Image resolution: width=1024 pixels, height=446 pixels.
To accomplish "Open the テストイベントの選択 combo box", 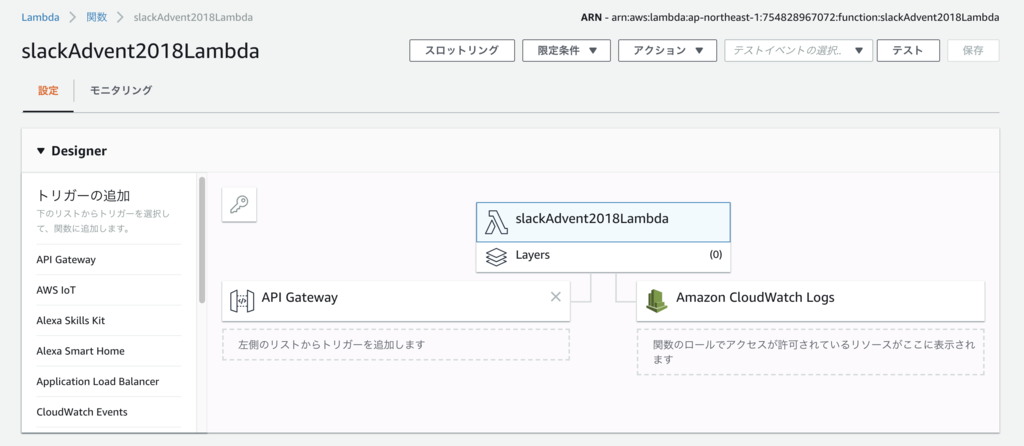I will [799, 50].
